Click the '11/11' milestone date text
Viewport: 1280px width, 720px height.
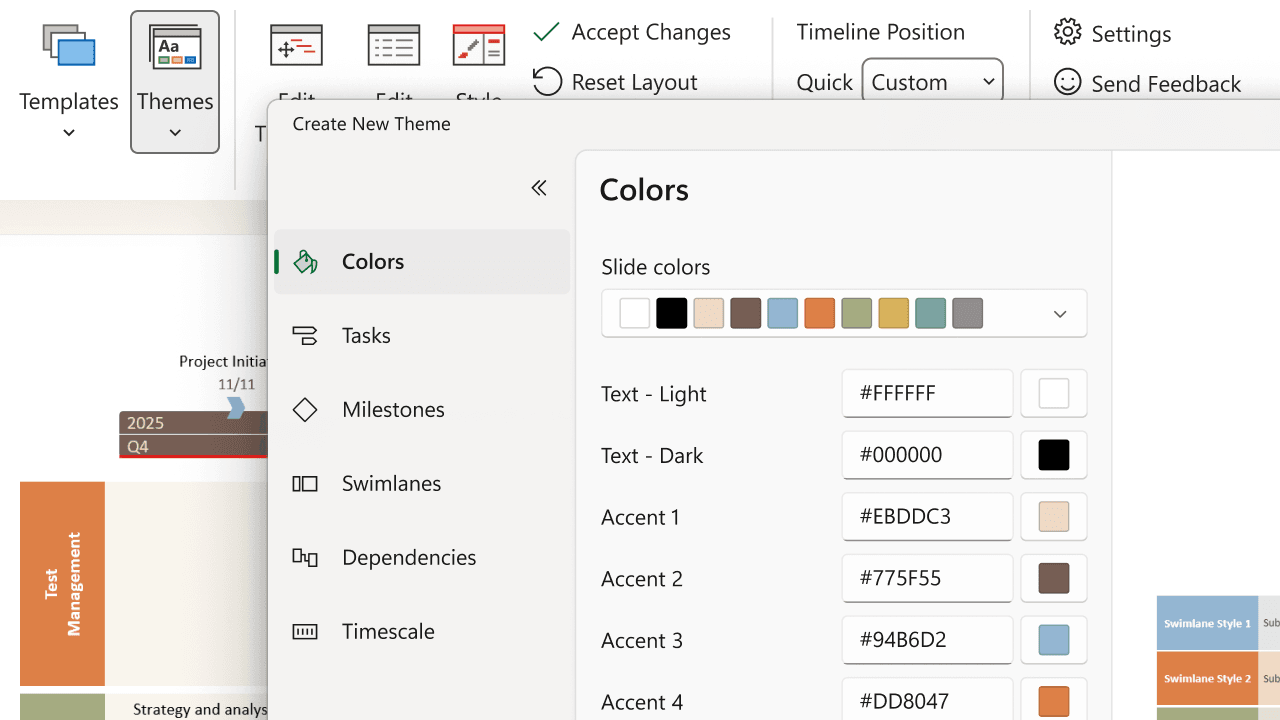[x=236, y=384]
